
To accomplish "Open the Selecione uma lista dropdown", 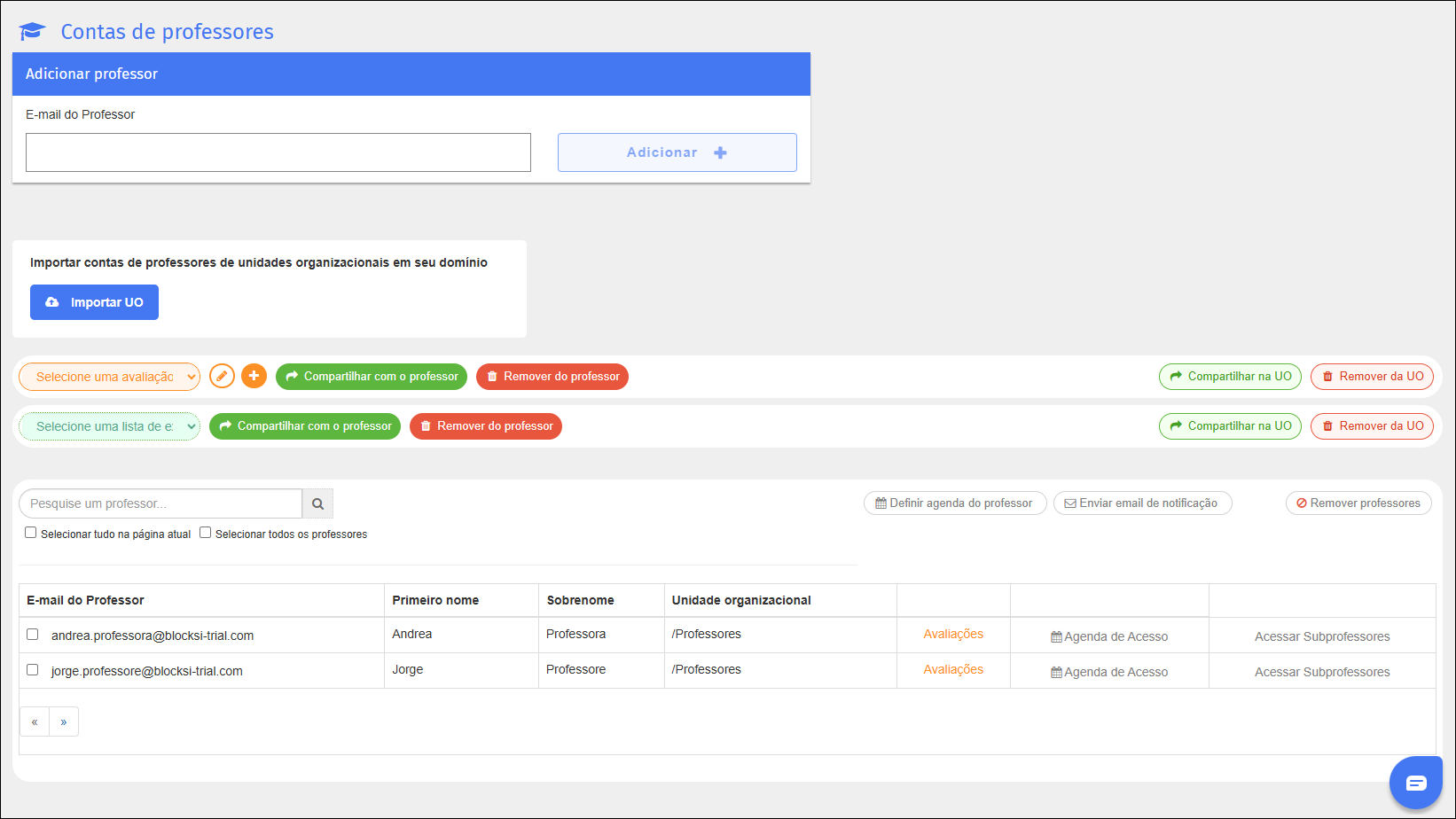I will [x=109, y=426].
